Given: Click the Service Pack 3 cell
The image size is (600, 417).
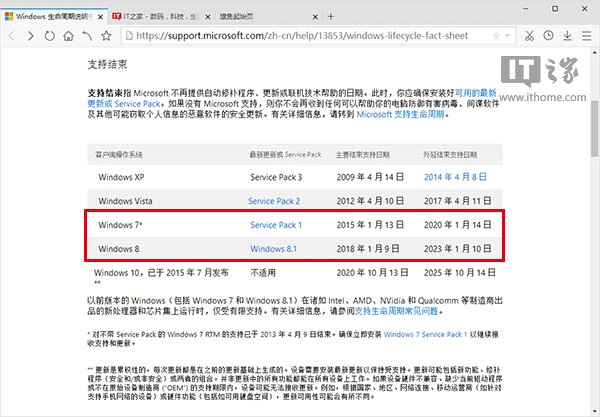Looking at the screenshot, I should pos(276,177).
